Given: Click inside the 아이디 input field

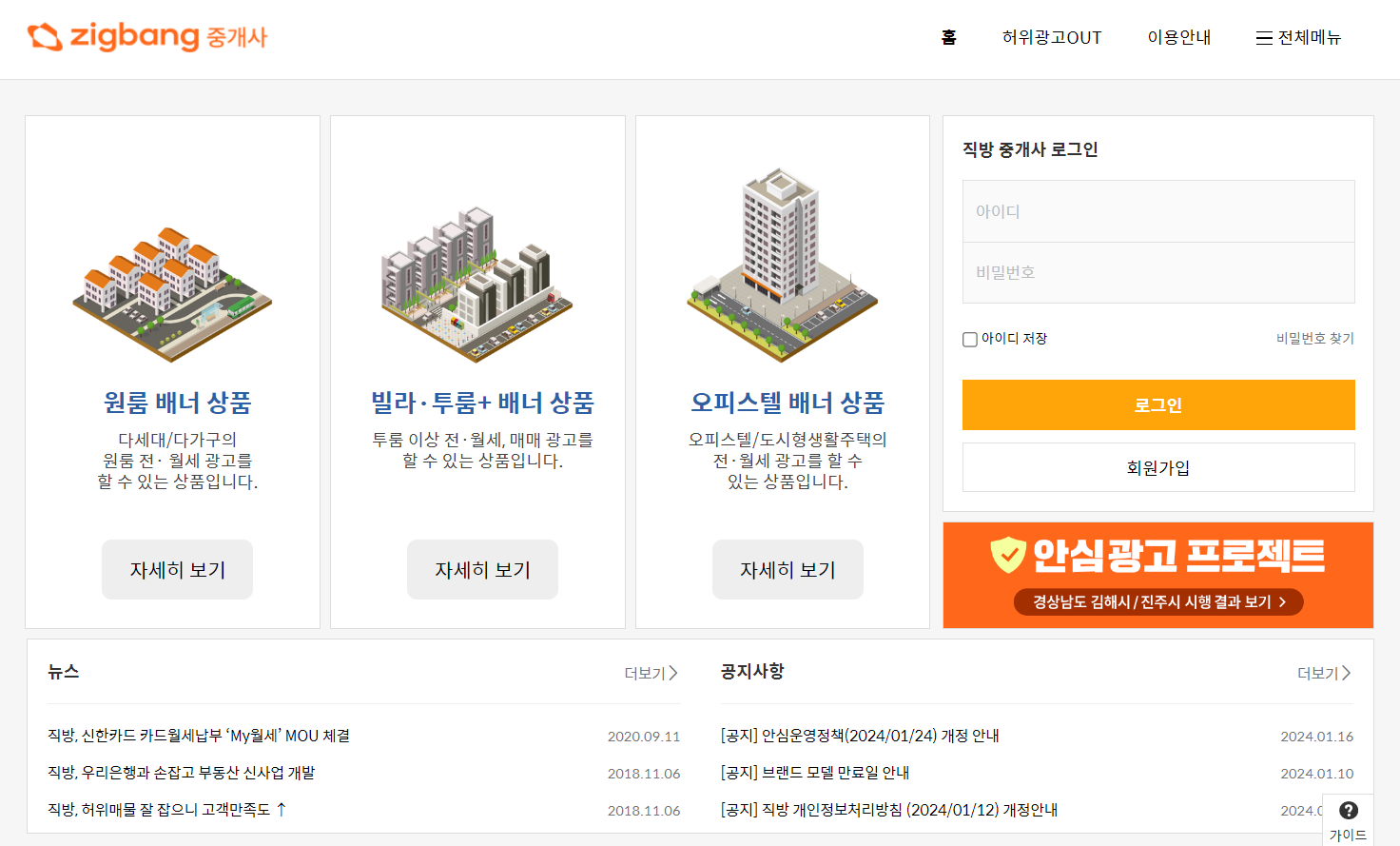Looking at the screenshot, I should [1157, 210].
